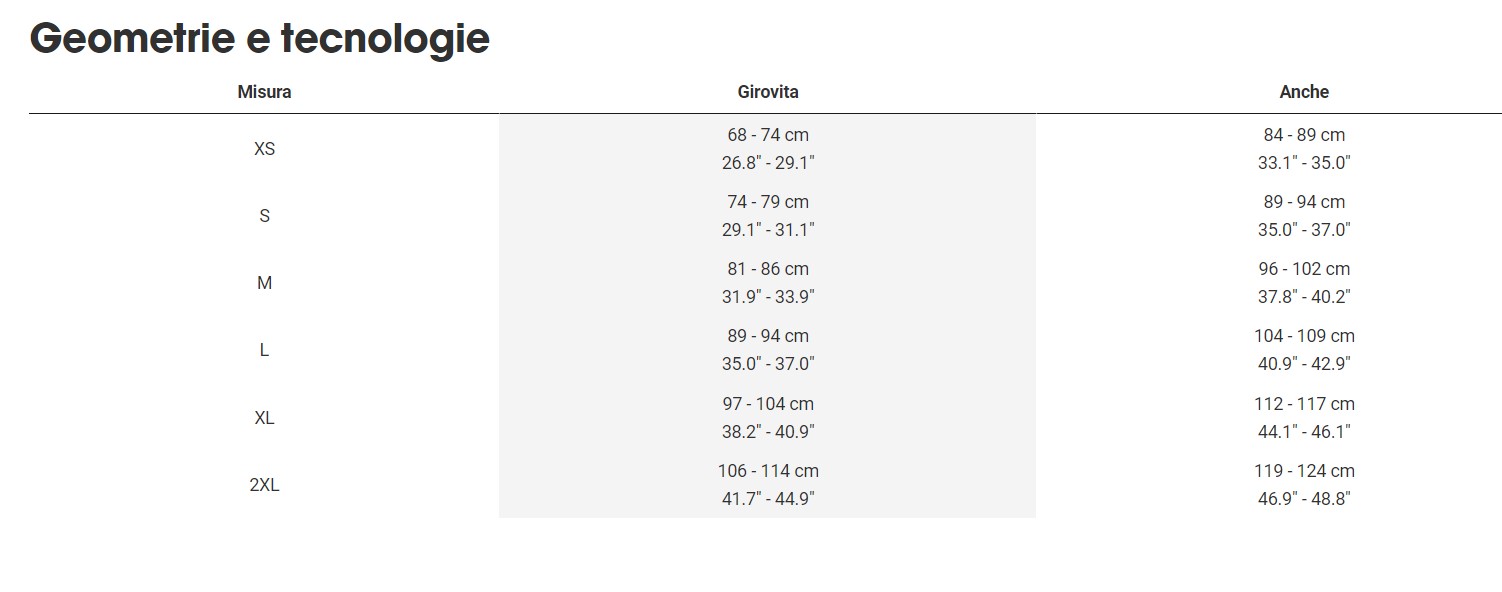This screenshot has height=592, width=1502.
Task: Click the 104 - 109 cm hips value
Action: 1304,336
